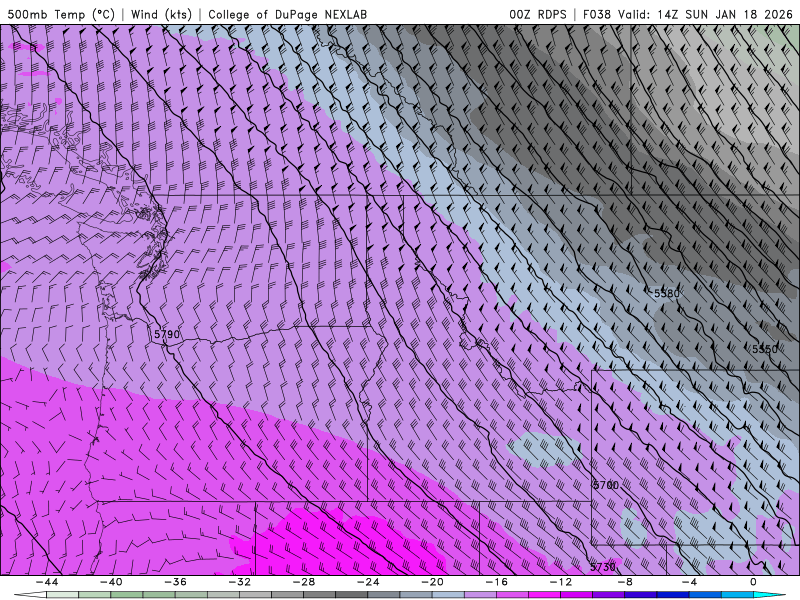This screenshot has height=600, width=800.
Task: Click the "500mb Temp (°C)" title text
Action: (61, 14)
